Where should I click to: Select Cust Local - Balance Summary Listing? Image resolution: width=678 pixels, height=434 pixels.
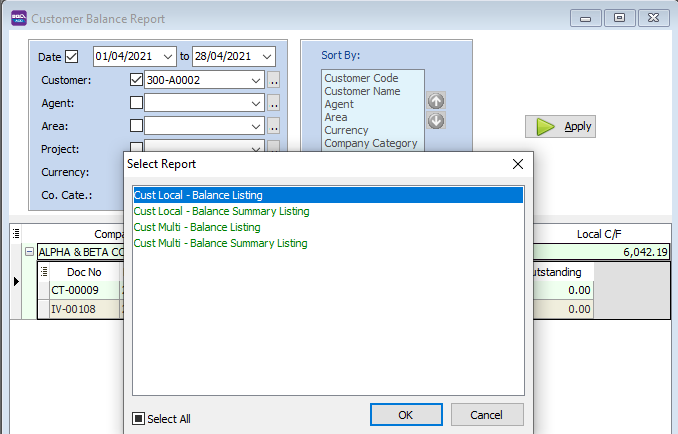221,211
